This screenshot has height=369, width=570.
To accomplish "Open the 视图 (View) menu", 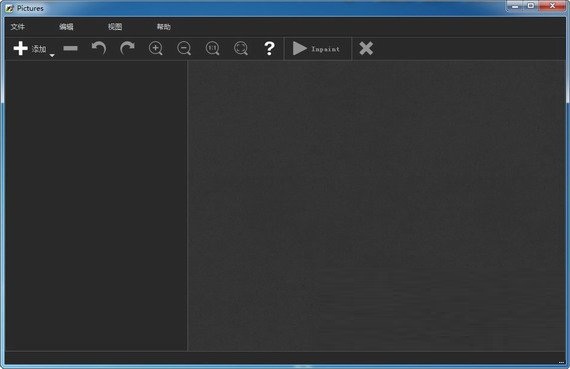I will click(115, 27).
